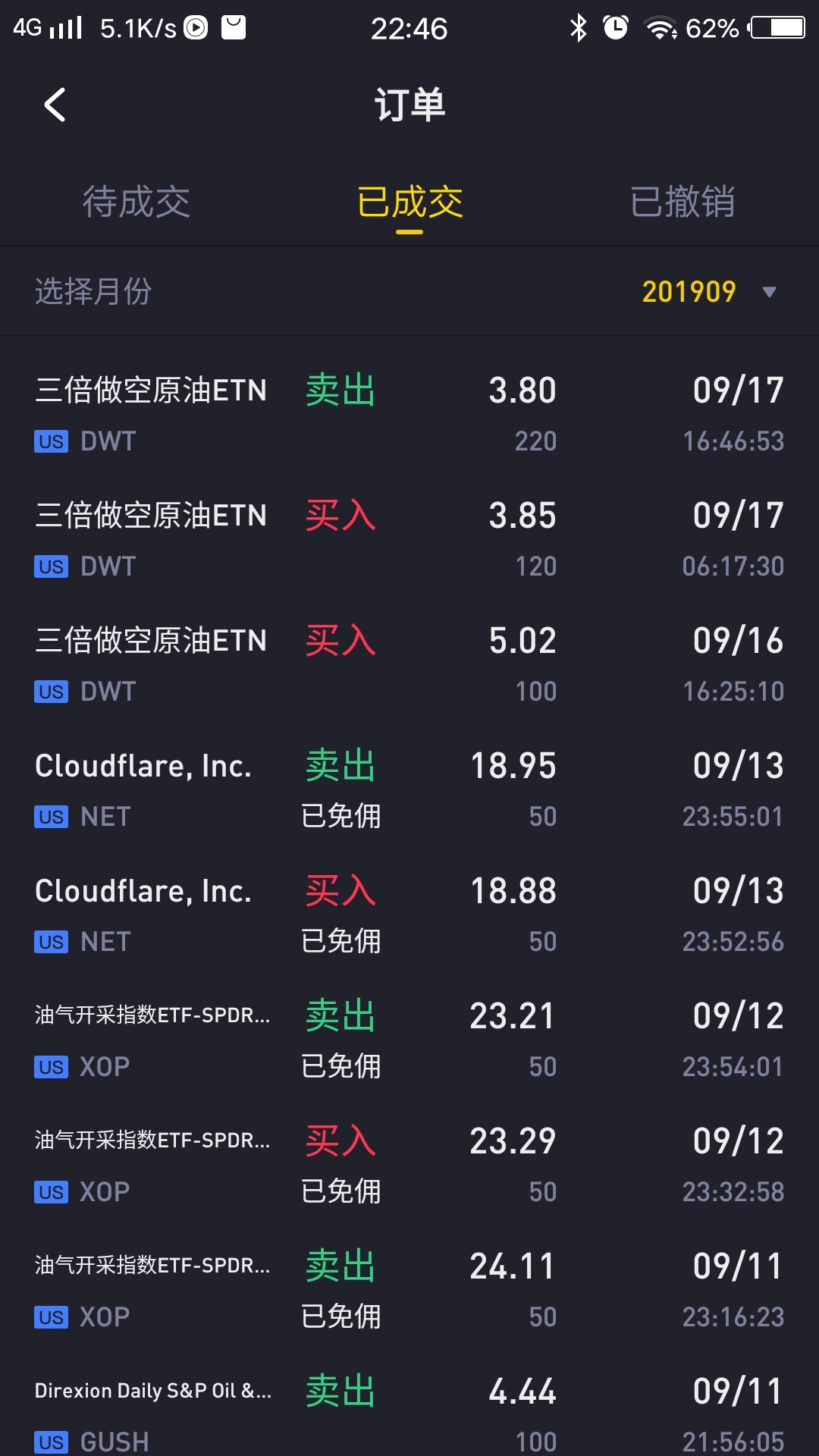Switch to the 待成交 tab
This screenshot has height=1456, width=819.
tap(136, 202)
